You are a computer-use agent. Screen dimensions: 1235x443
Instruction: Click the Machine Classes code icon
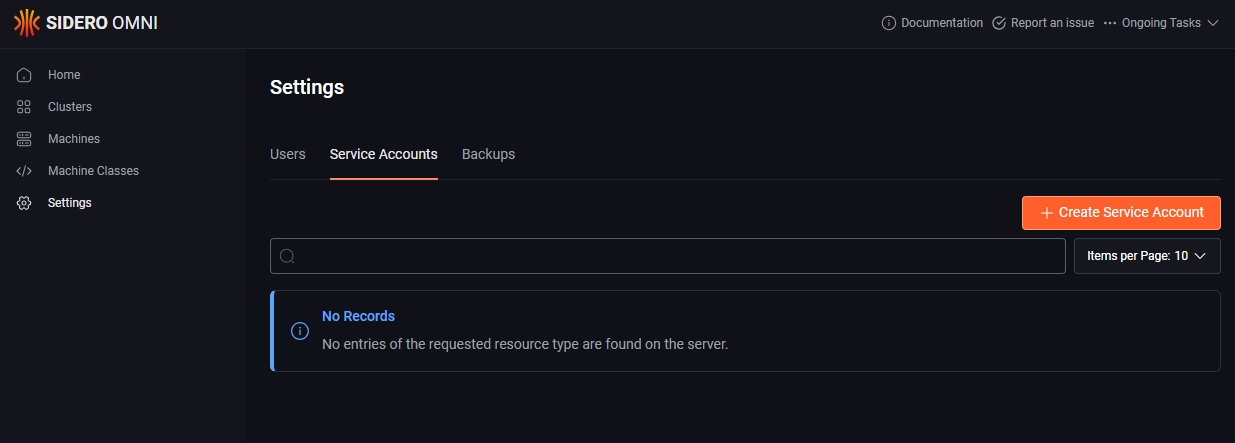tap(24, 171)
